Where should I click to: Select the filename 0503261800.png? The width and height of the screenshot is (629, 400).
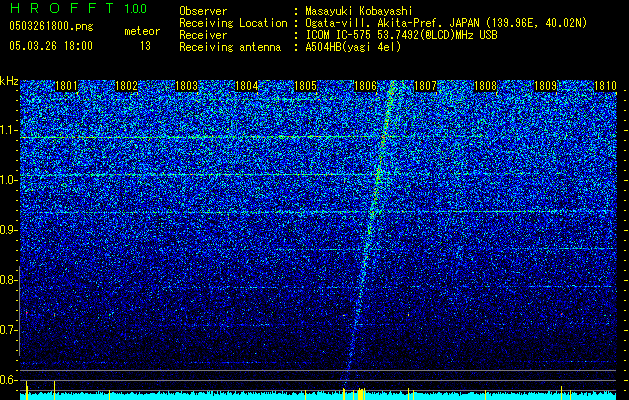coord(51,26)
